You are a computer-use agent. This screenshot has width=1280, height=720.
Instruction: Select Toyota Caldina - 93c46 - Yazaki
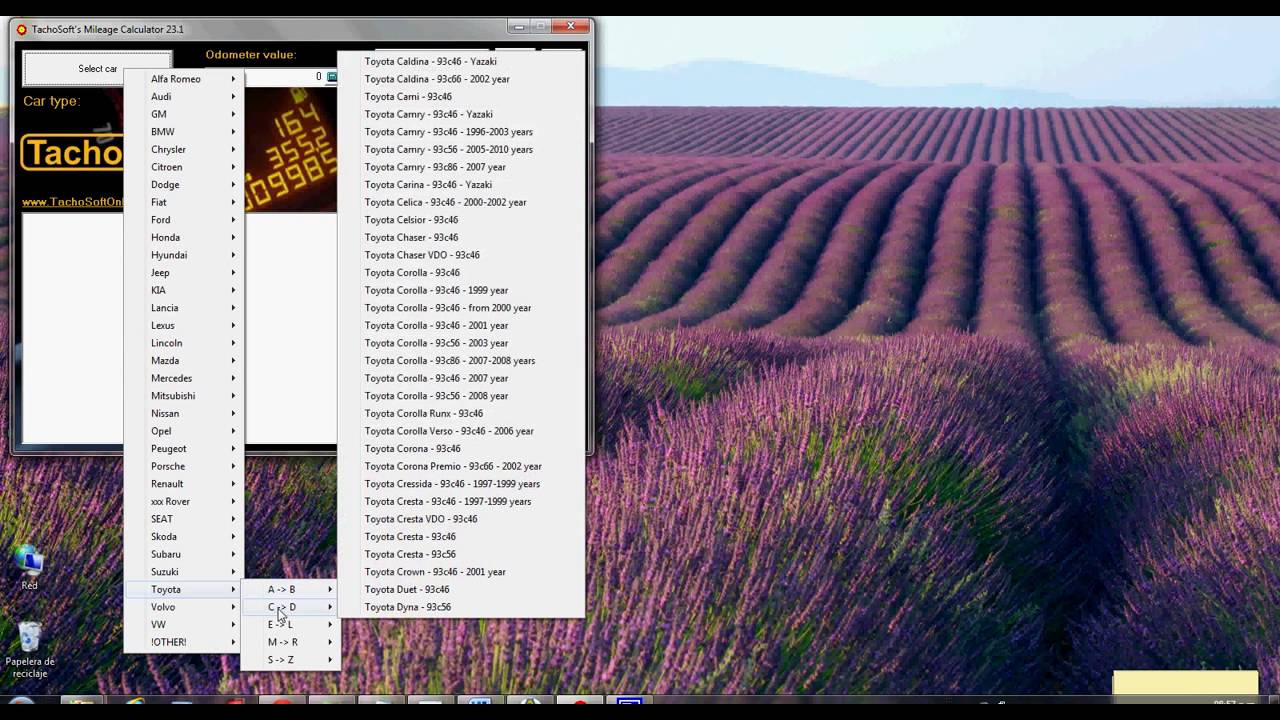tap(461, 61)
